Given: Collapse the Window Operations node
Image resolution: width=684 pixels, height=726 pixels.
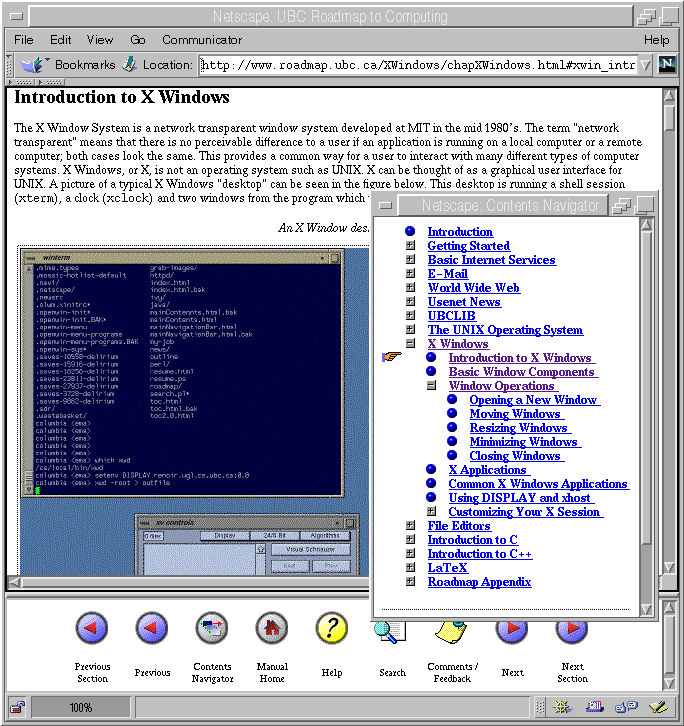Looking at the screenshot, I should click(x=432, y=385).
